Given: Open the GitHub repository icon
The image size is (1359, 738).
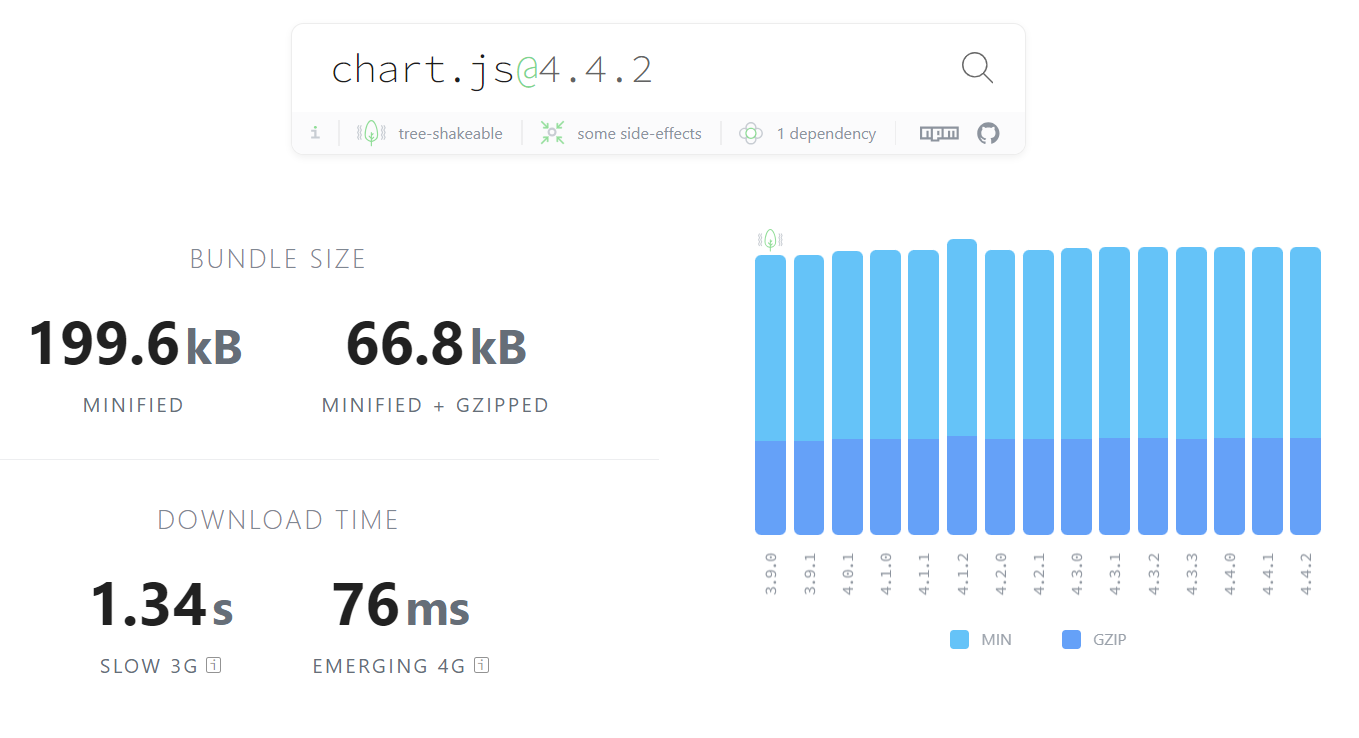Looking at the screenshot, I should coord(988,133).
